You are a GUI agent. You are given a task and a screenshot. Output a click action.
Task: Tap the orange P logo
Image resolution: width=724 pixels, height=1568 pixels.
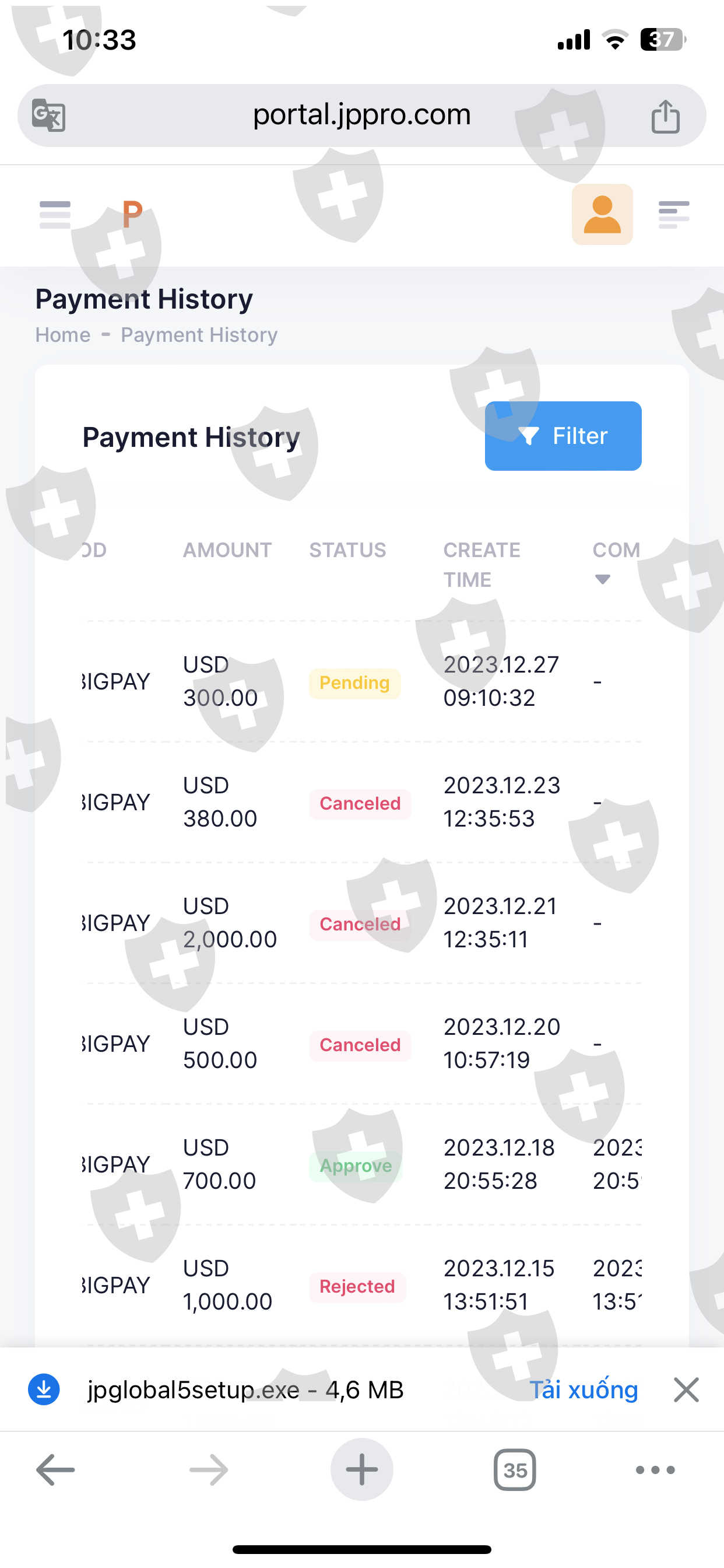point(132,214)
